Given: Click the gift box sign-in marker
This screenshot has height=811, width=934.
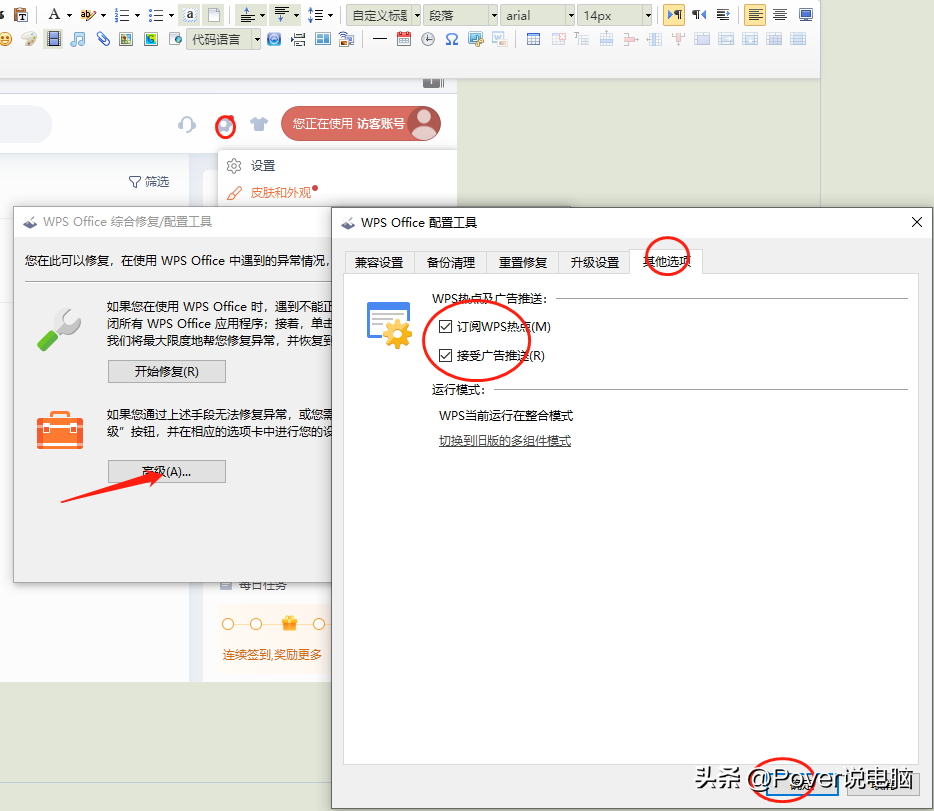Looking at the screenshot, I should (289, 623).
